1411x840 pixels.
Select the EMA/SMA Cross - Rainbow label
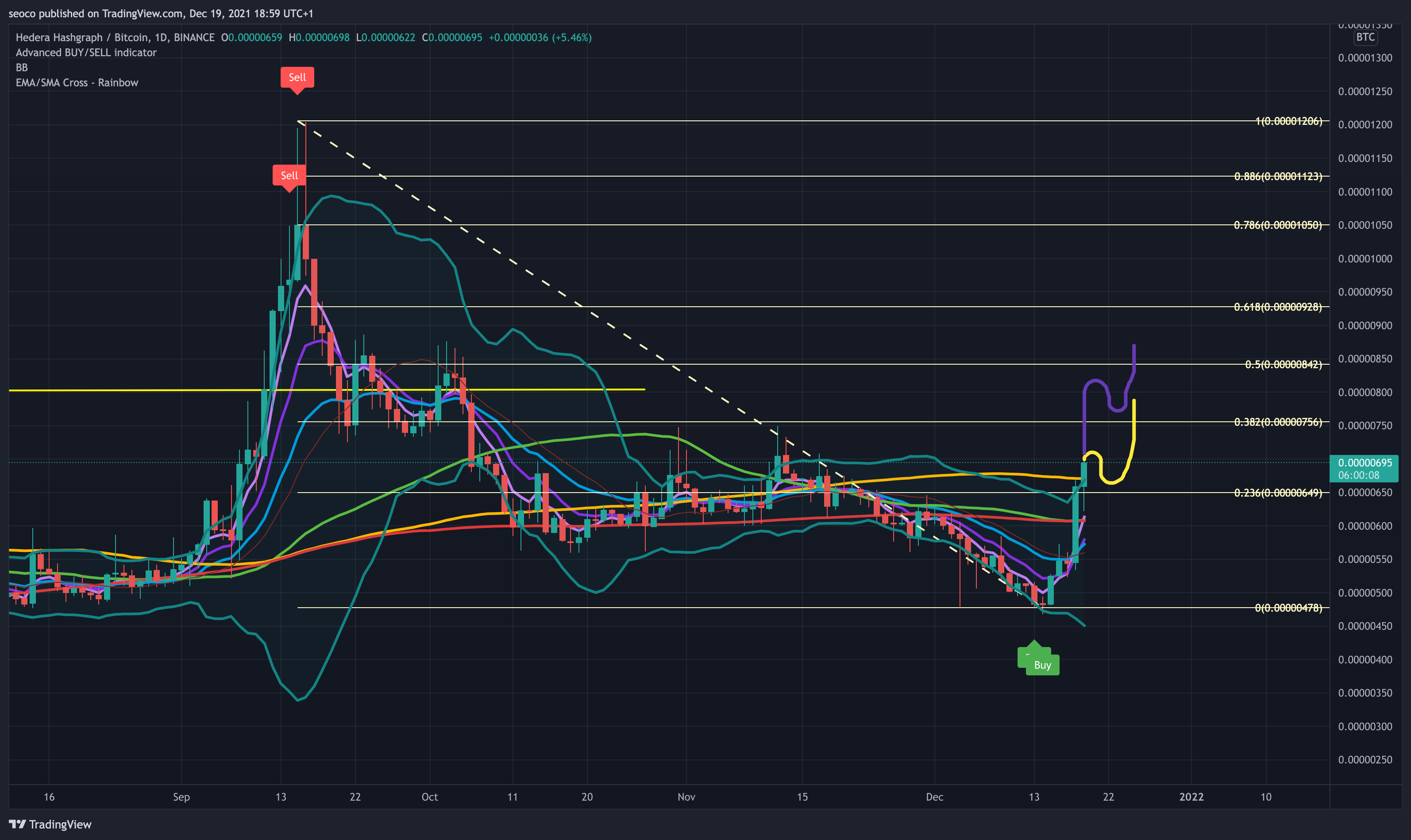[x=77, y=83]
